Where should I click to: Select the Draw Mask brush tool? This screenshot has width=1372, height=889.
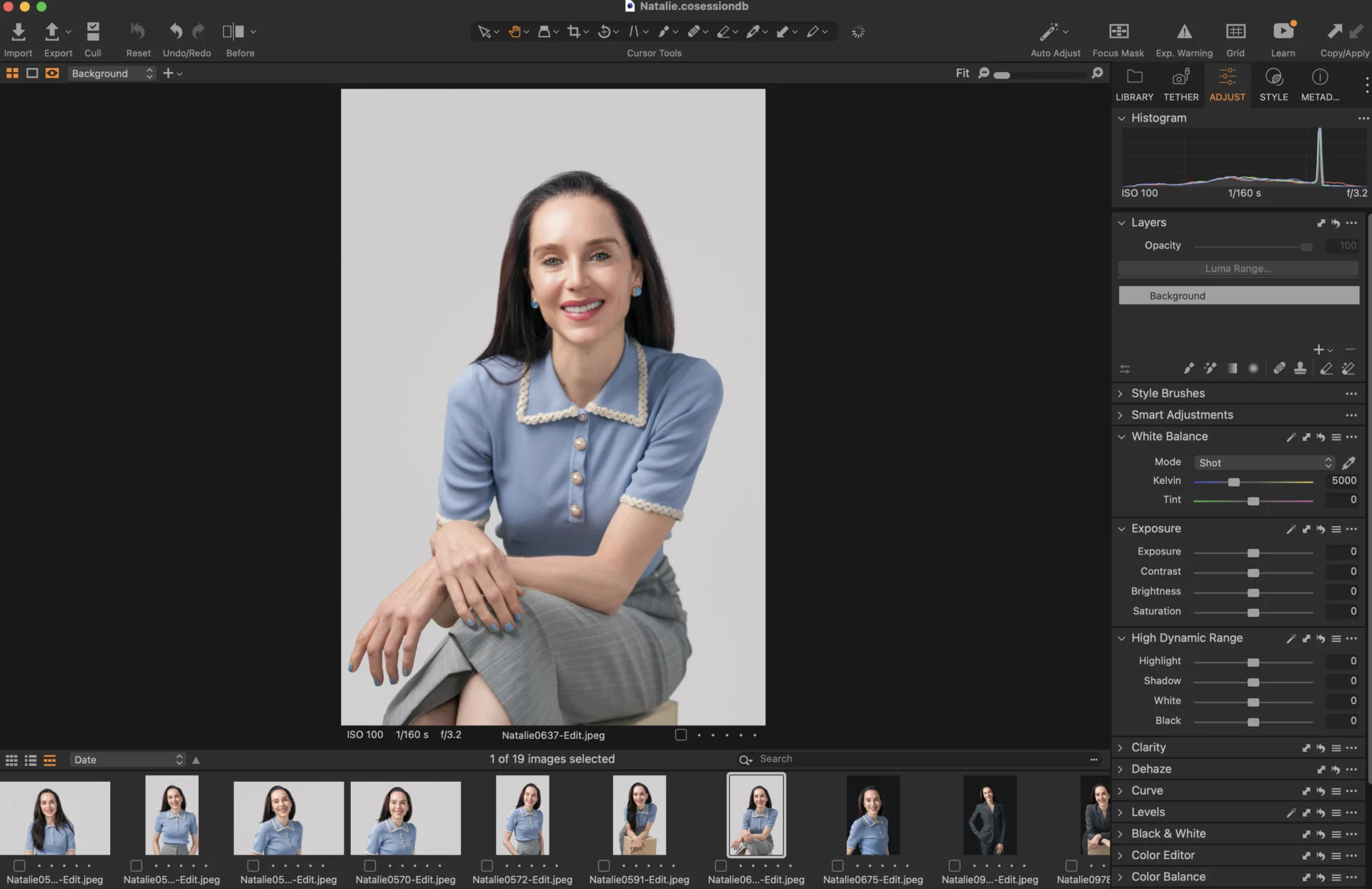[1188, 368]
